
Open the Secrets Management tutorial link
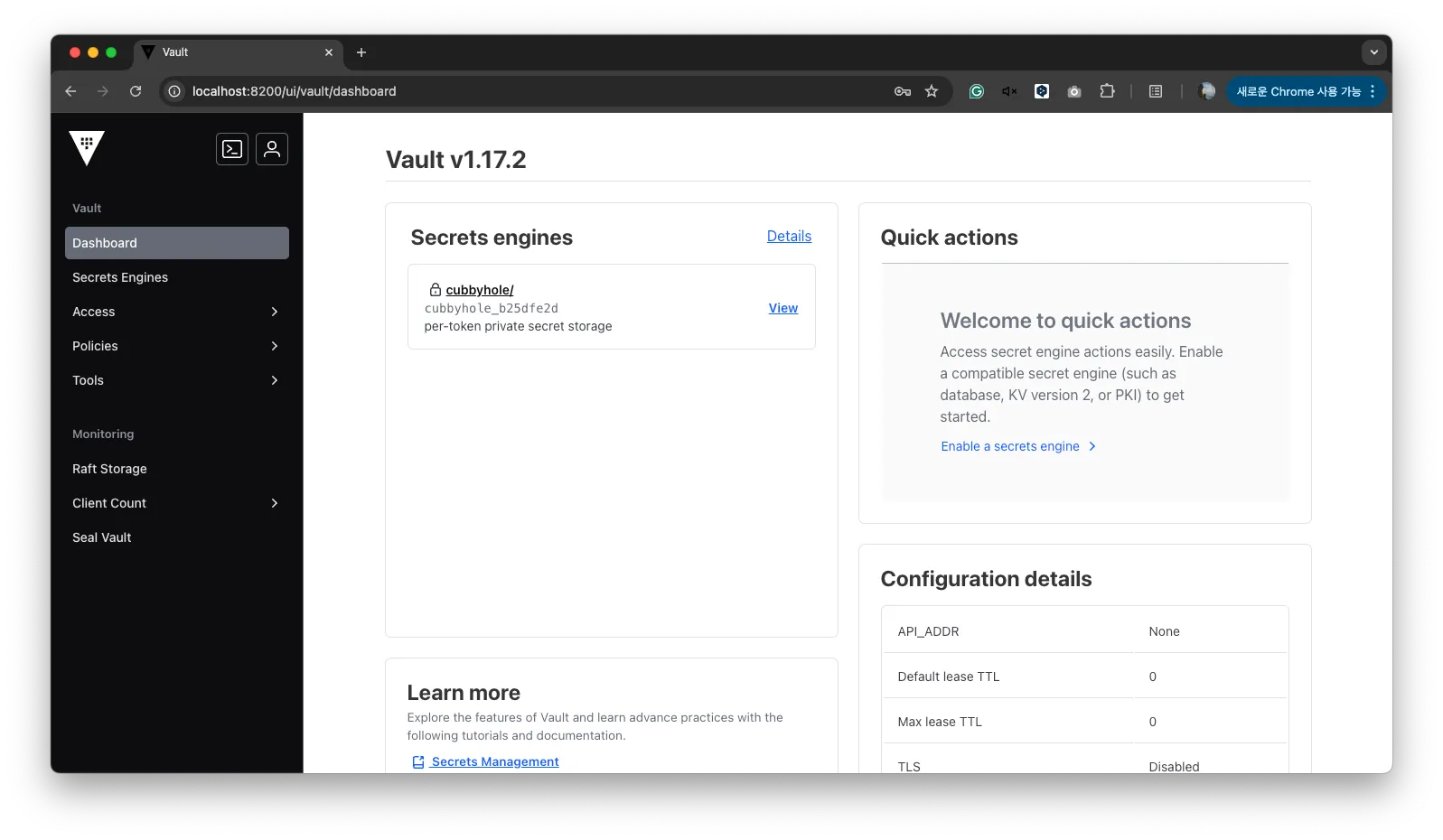click(x=495, y=762)
